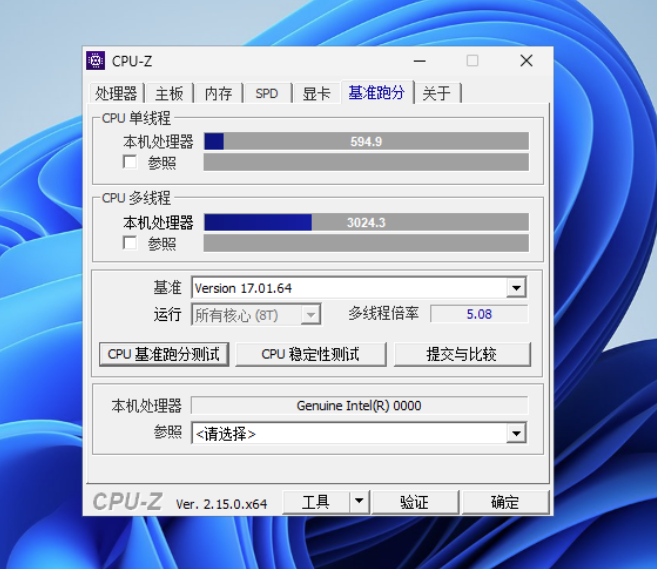Click the Ver. 2.15.0.x64 version text
The height and width of the screenshot is (569, 657).
(x=221, y=504)
